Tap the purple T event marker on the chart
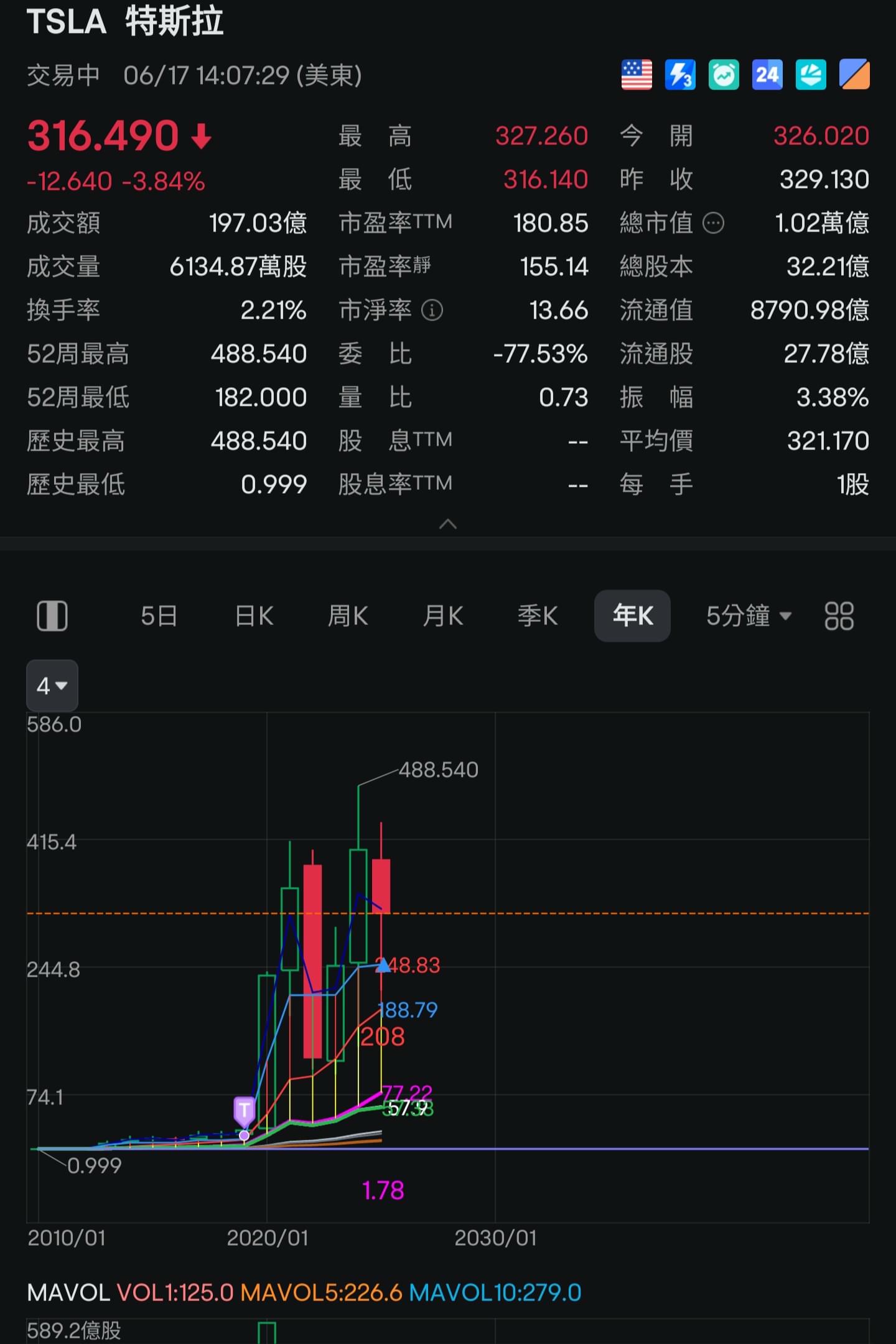This screenshot has height=1344, width=896. [x=245, y=1111]
